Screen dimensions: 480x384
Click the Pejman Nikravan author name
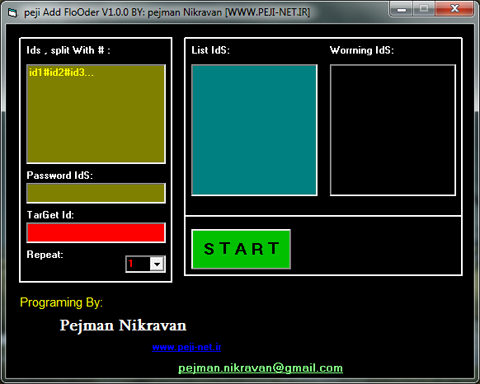point(123,325)
